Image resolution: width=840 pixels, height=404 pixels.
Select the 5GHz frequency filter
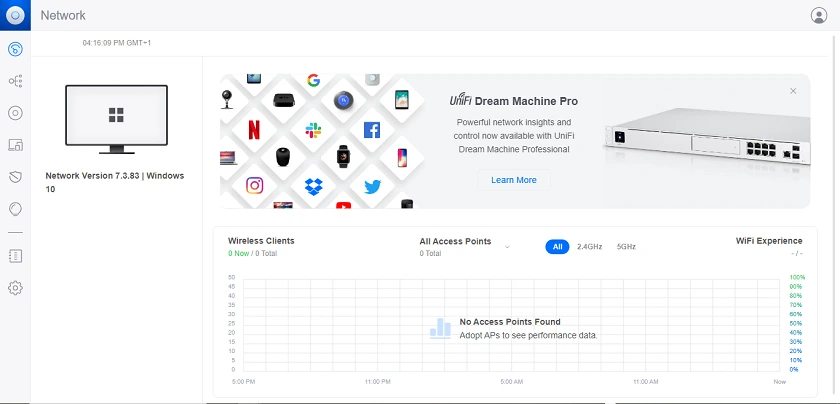tap(626, 246)
